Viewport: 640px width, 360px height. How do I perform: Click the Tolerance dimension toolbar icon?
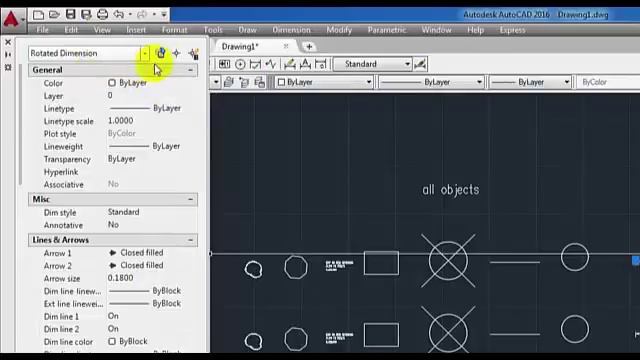224,64
